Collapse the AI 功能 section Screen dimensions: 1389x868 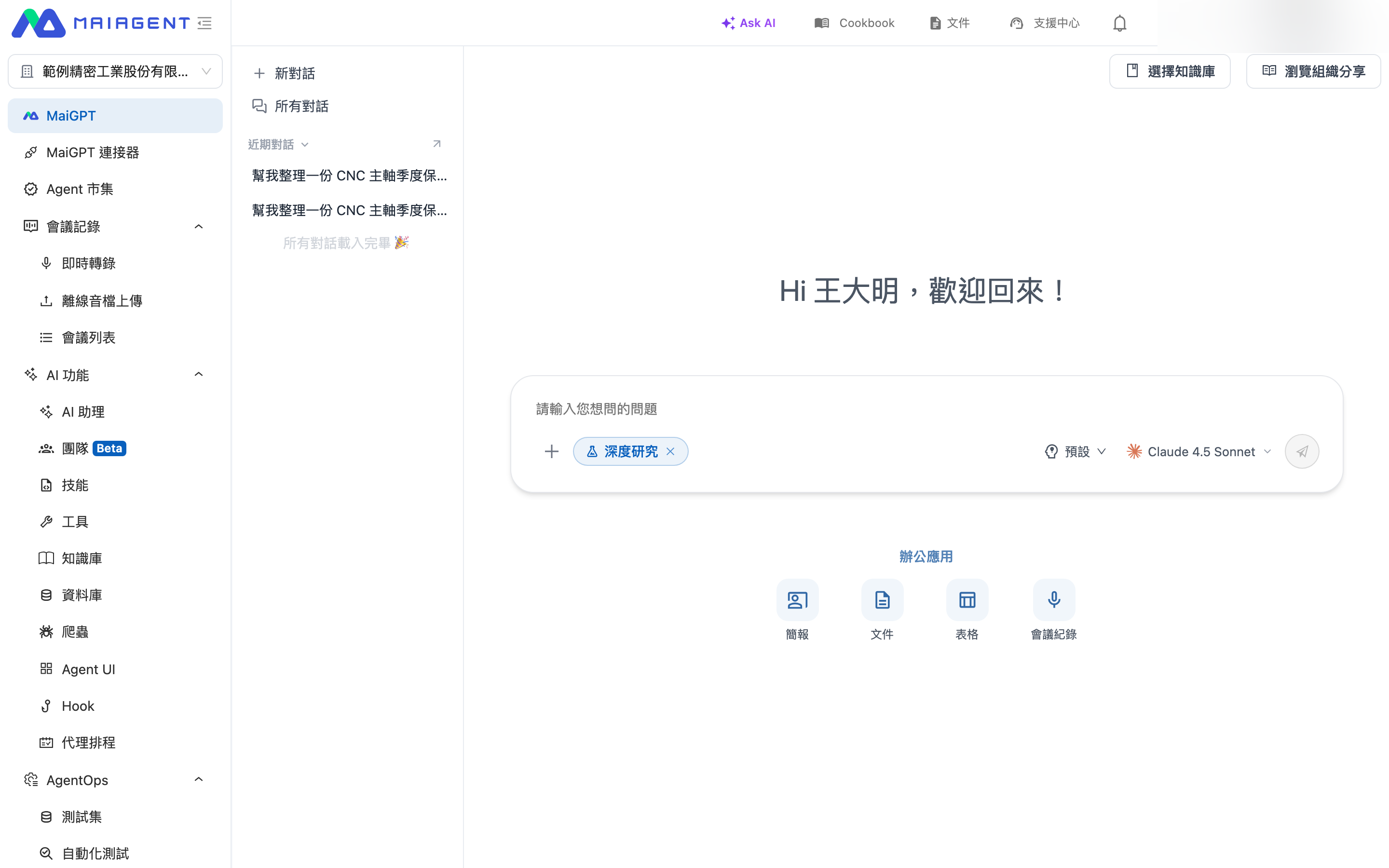(x=199, y=374)
